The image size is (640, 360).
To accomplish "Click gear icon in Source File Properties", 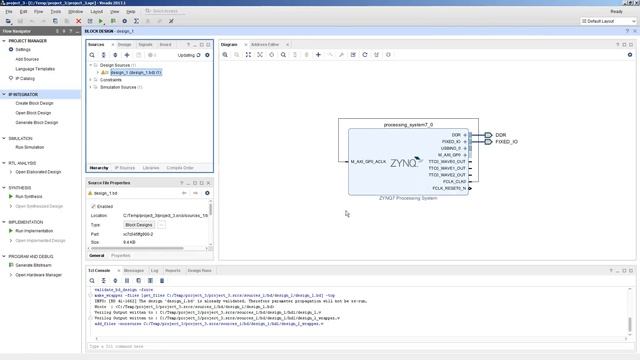I will 207,193.
